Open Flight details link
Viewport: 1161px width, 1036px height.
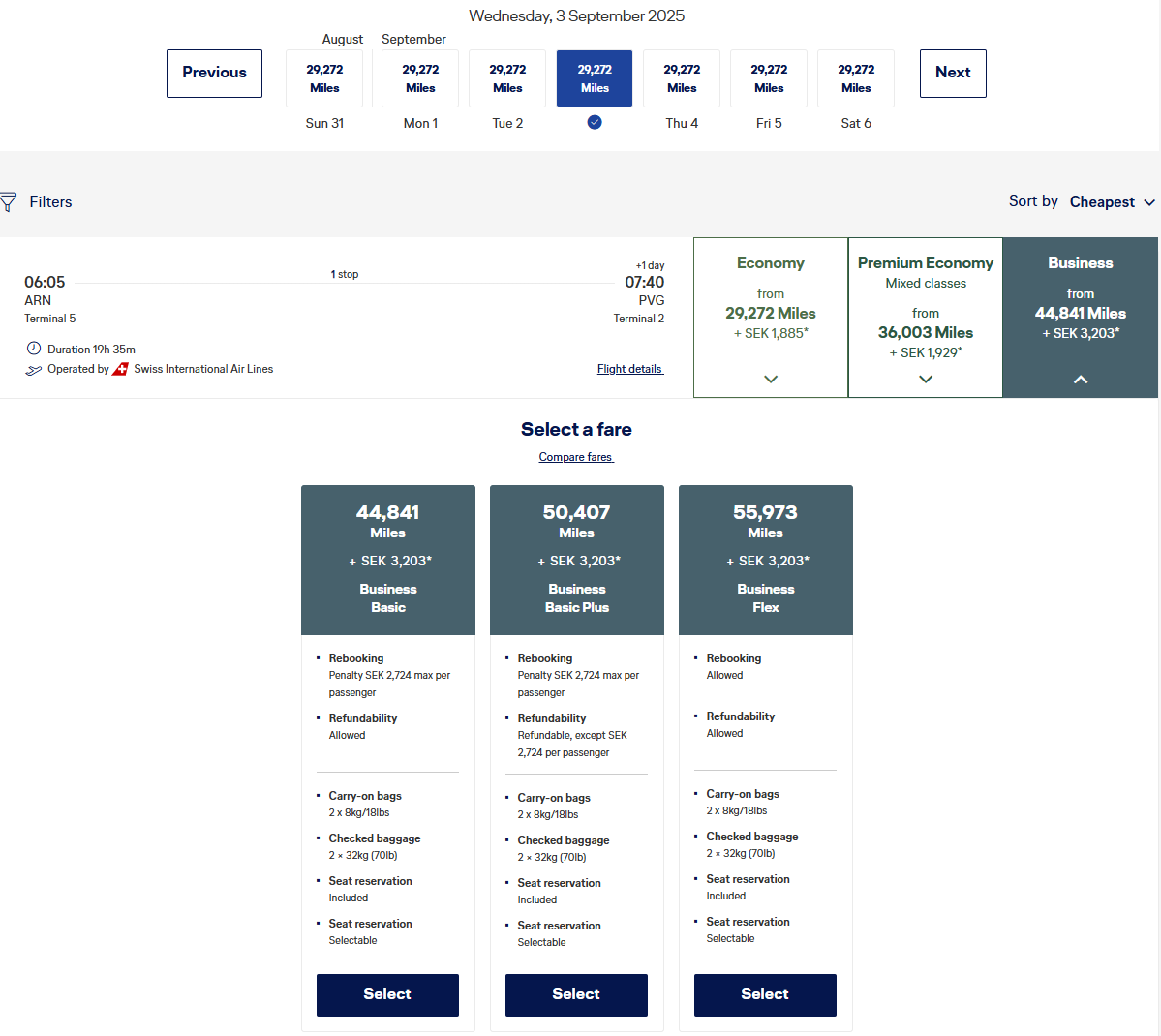coord(630,369)
